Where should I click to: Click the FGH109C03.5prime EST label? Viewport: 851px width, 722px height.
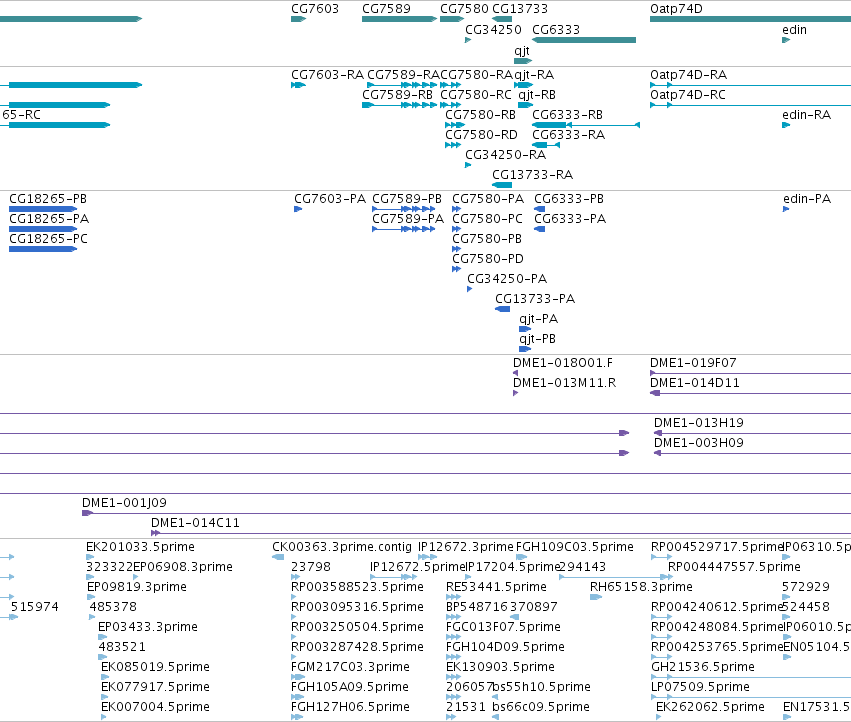[575, 547]
